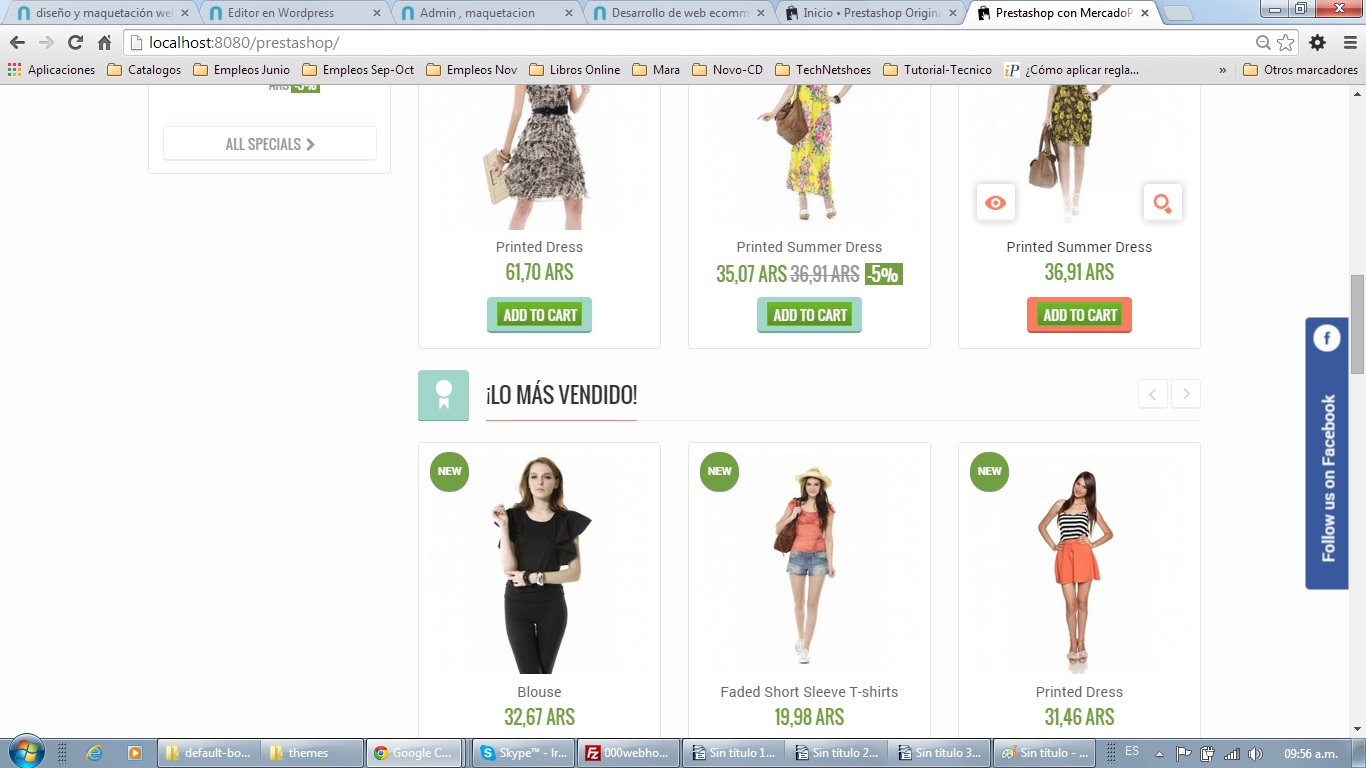The height and width of the screenshot is (768, 1366).
Task: Click the browser forward arrow
Action: pyautogui.click(x=46, y=43)
